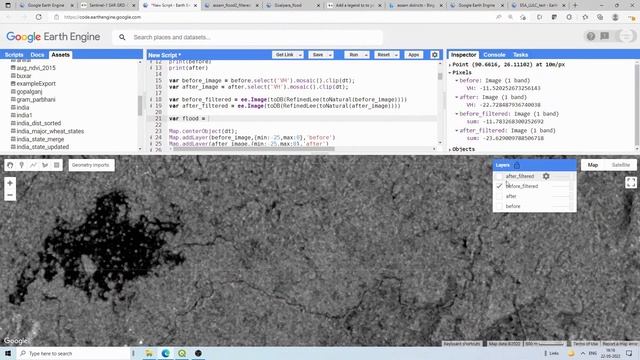Click the Save button
The image size is (640, 360).
click(318, 55)
